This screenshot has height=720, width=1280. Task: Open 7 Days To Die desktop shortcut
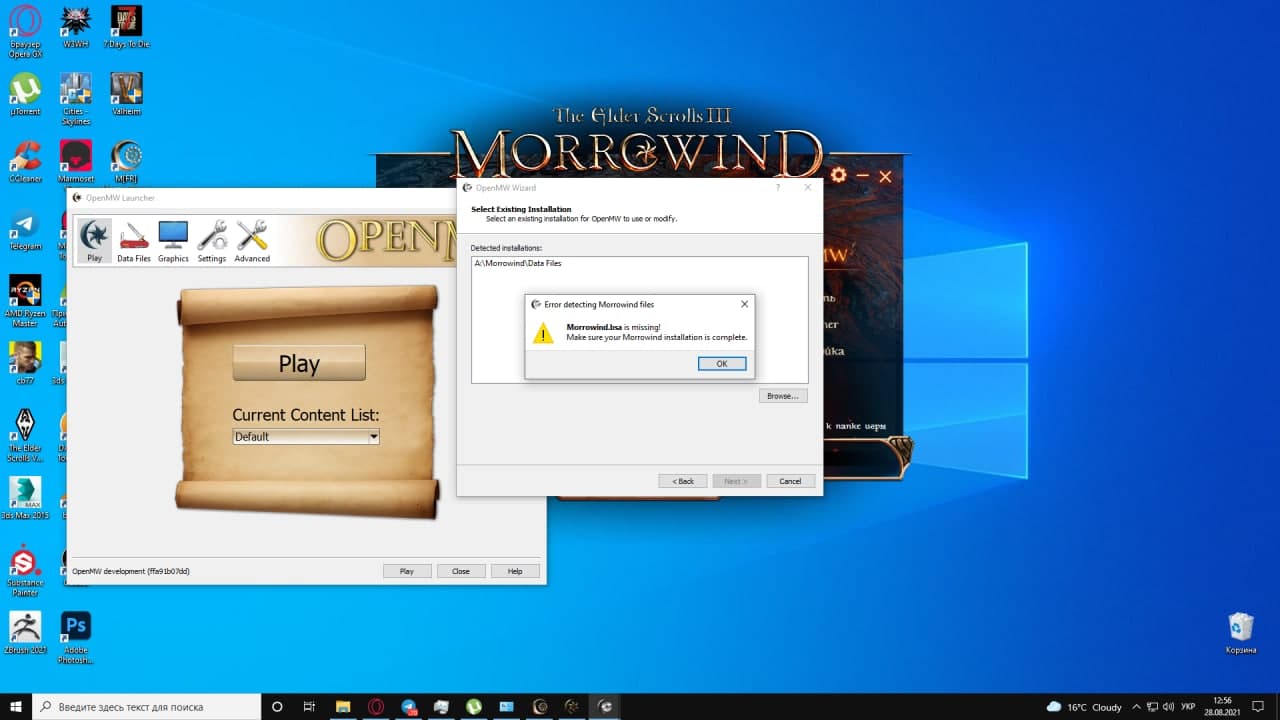pyautogui.click(x=126, y=27)
